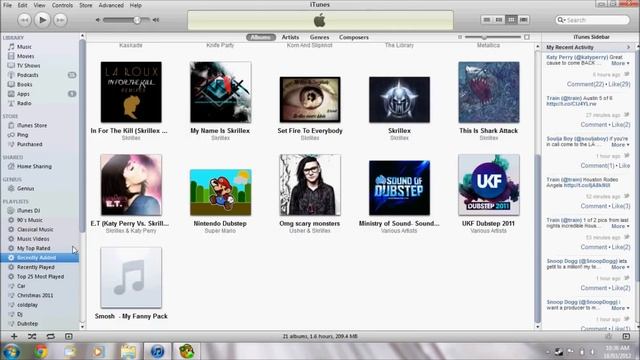Switch to song list view icon
Screen dimensions: 640x360
click(x=487, y=20)
